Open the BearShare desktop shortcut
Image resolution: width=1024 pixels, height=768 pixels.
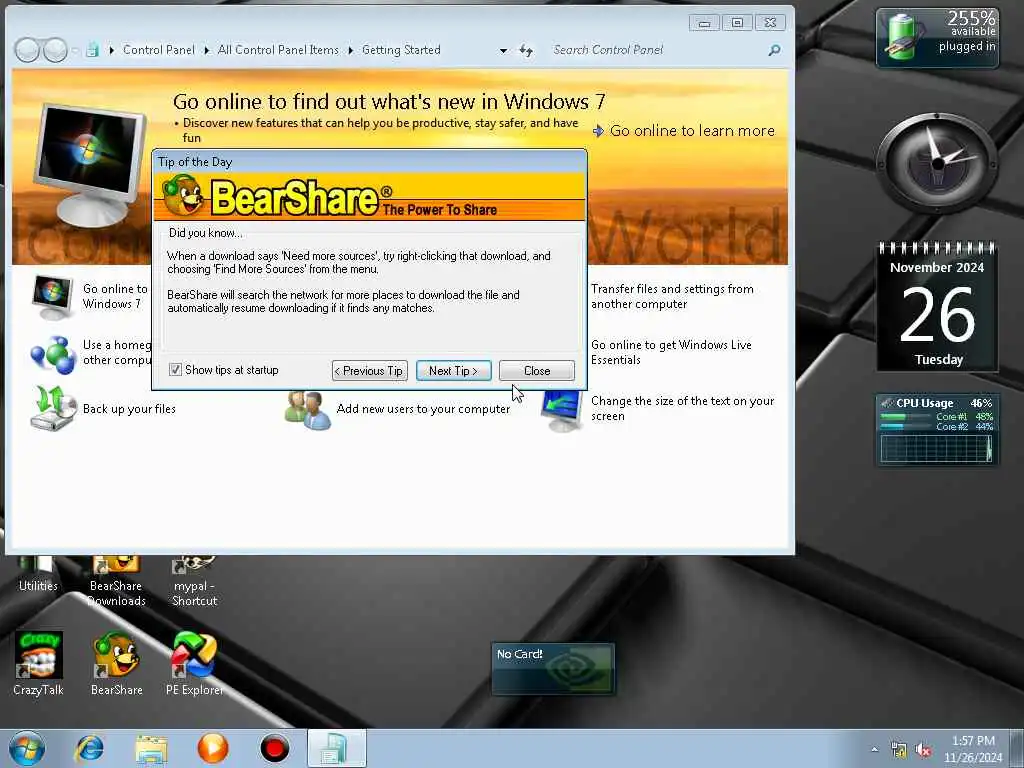point(116,664)
